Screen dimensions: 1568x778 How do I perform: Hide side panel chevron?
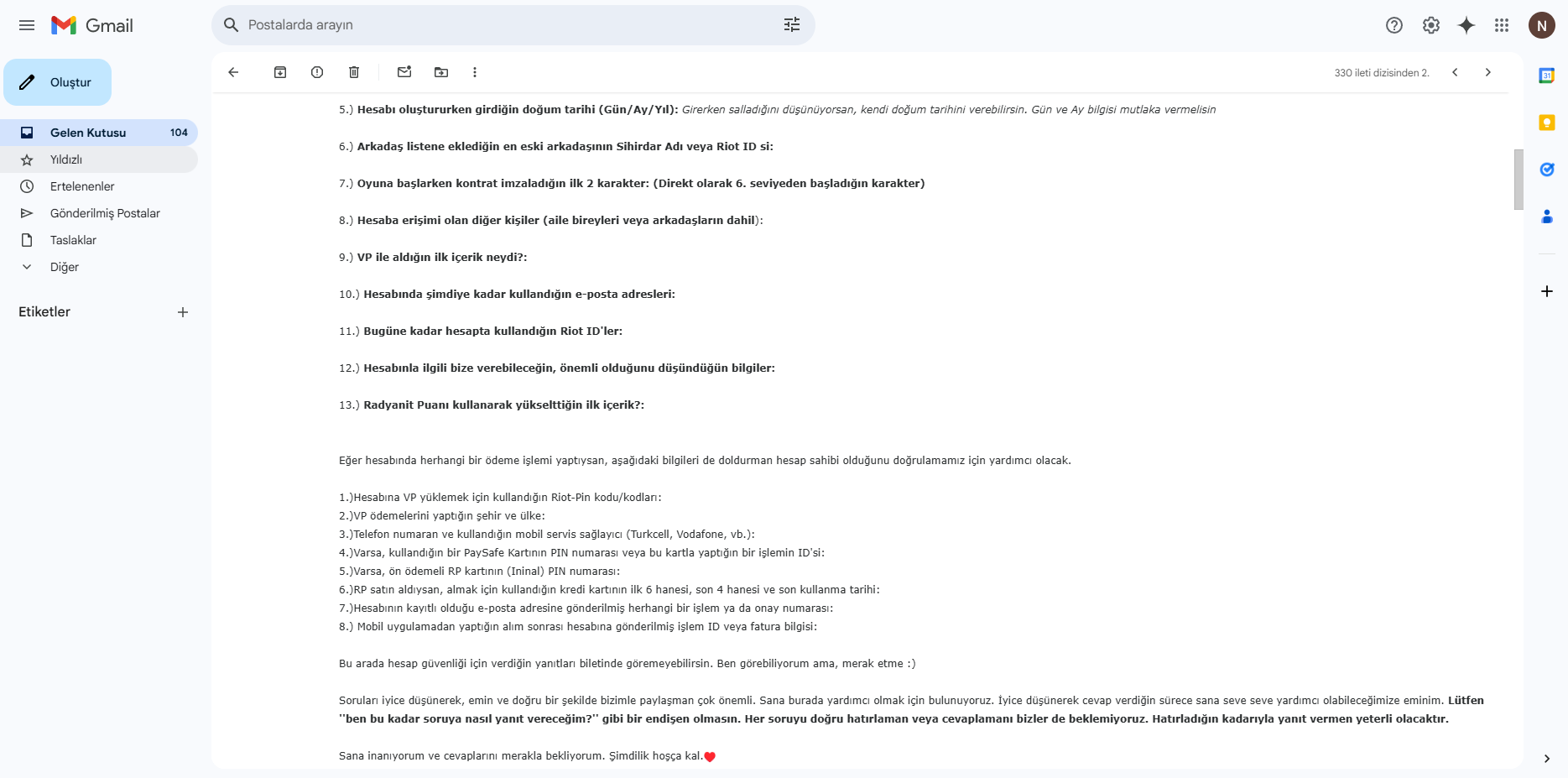[x=1547, y=759]
